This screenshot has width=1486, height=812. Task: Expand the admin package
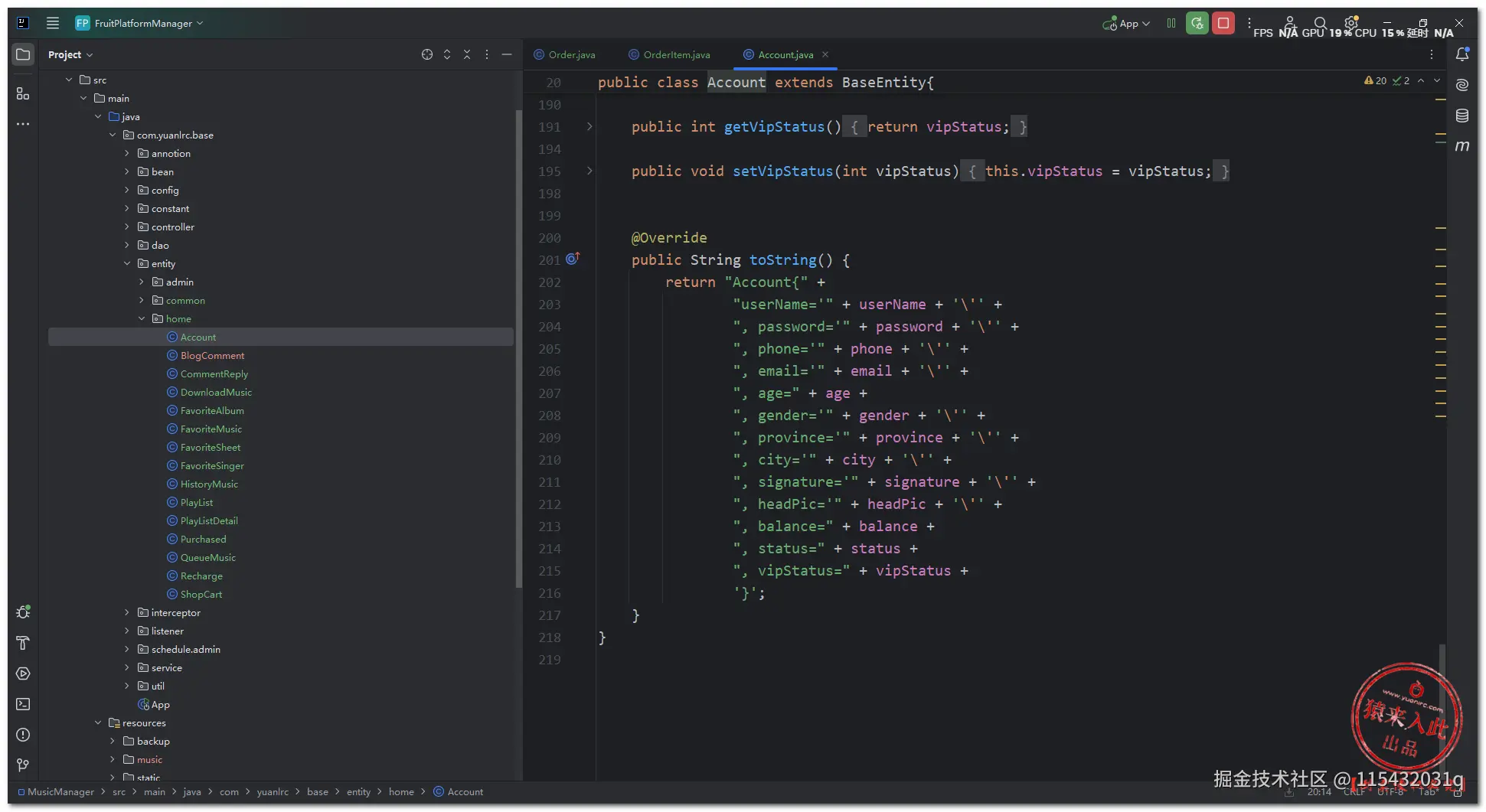click(142, 282)
